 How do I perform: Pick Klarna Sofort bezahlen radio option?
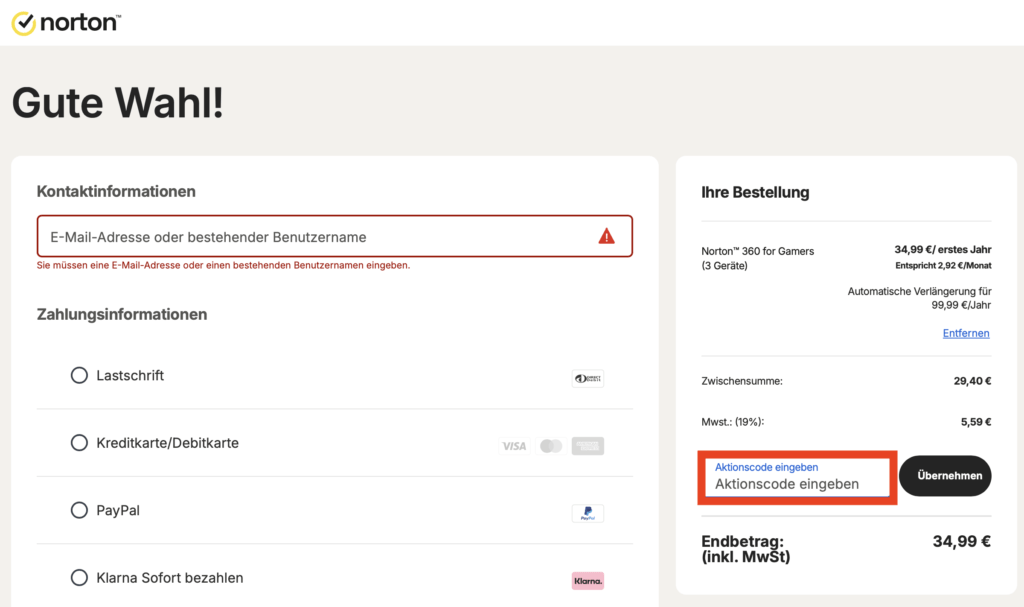[79, 578]
